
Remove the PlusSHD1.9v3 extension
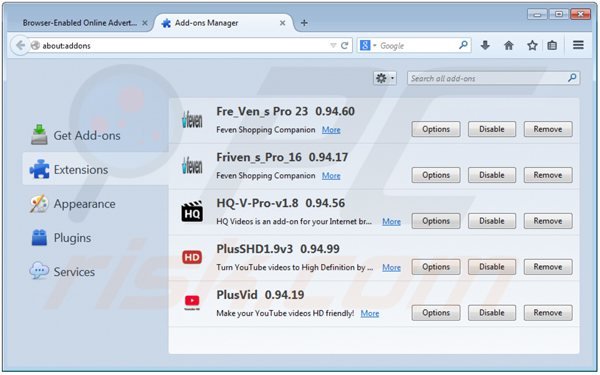tap(548, 267)
